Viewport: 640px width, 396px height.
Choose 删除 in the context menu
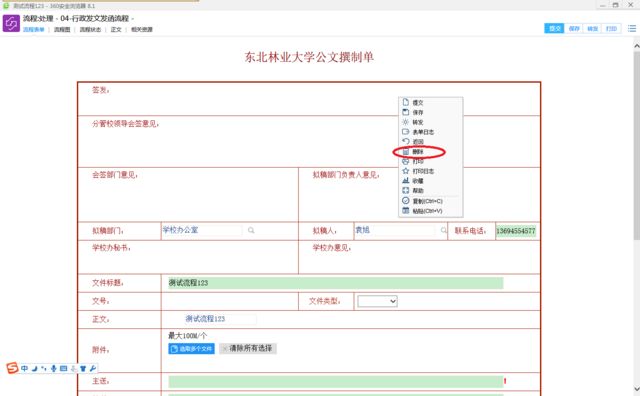tap(418, 152)
